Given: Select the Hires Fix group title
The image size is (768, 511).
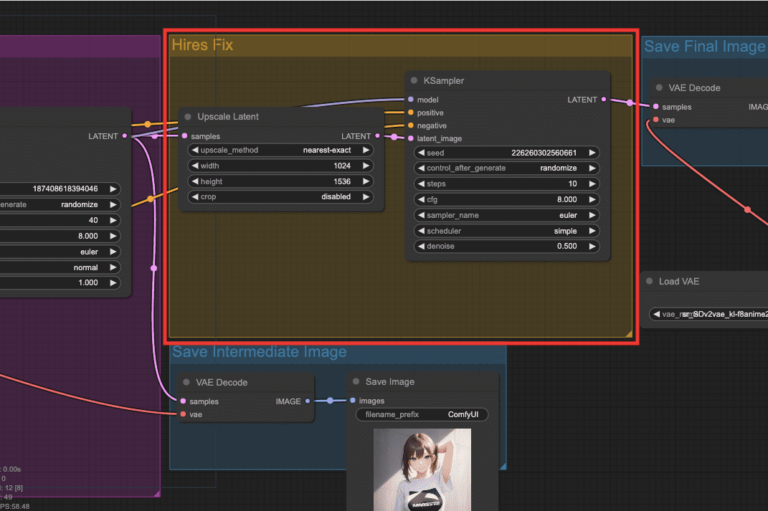Looking at the screenshot, I should pos(203,46).
